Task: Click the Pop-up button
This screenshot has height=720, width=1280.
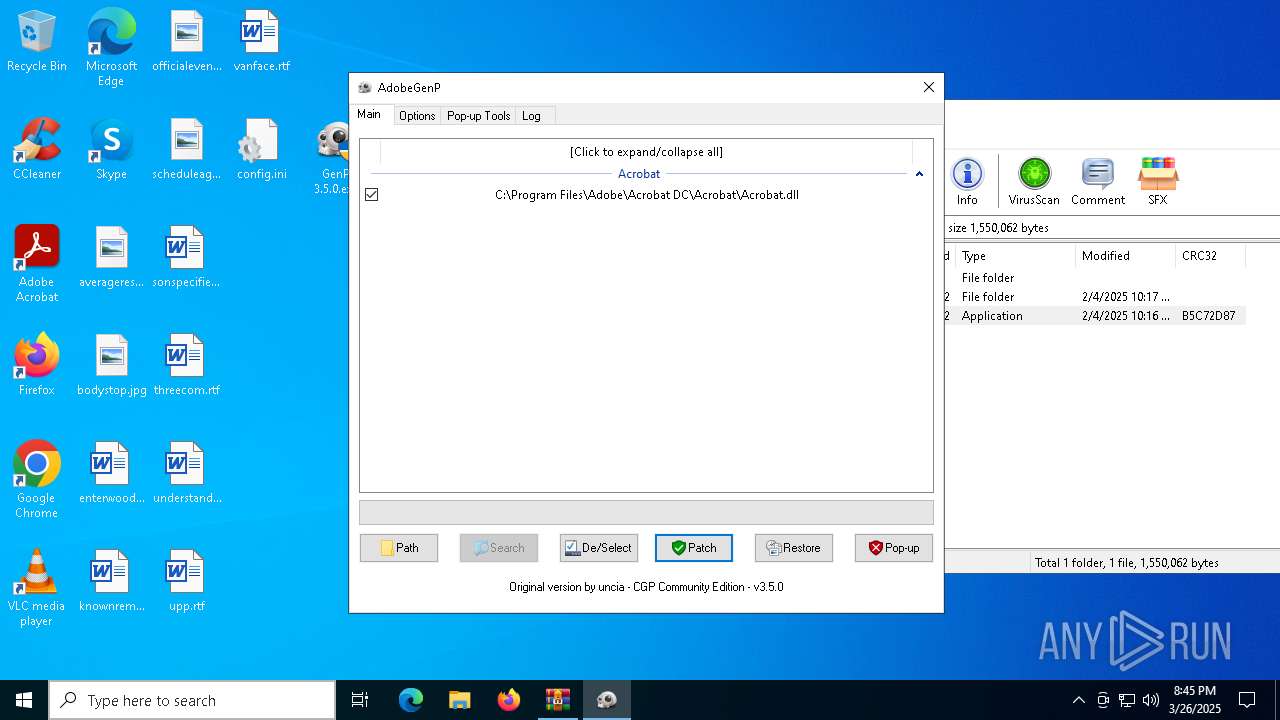Action: (894, 548)
